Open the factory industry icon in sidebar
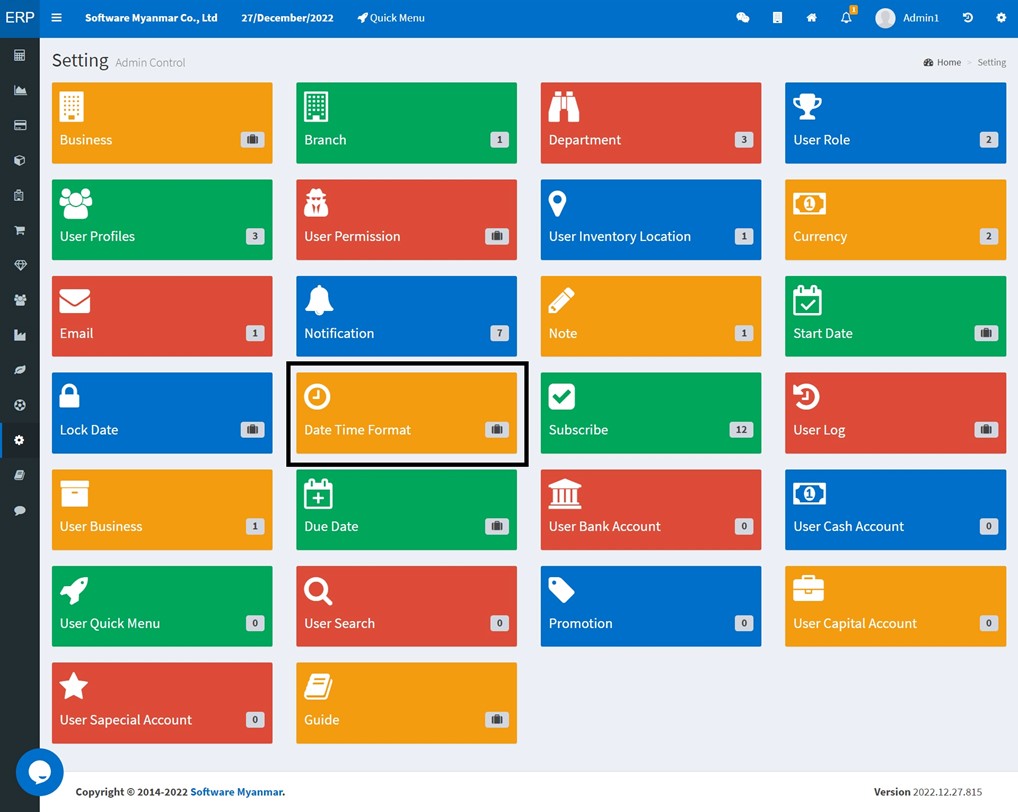The image size is (1018, 812). [19, 335]
